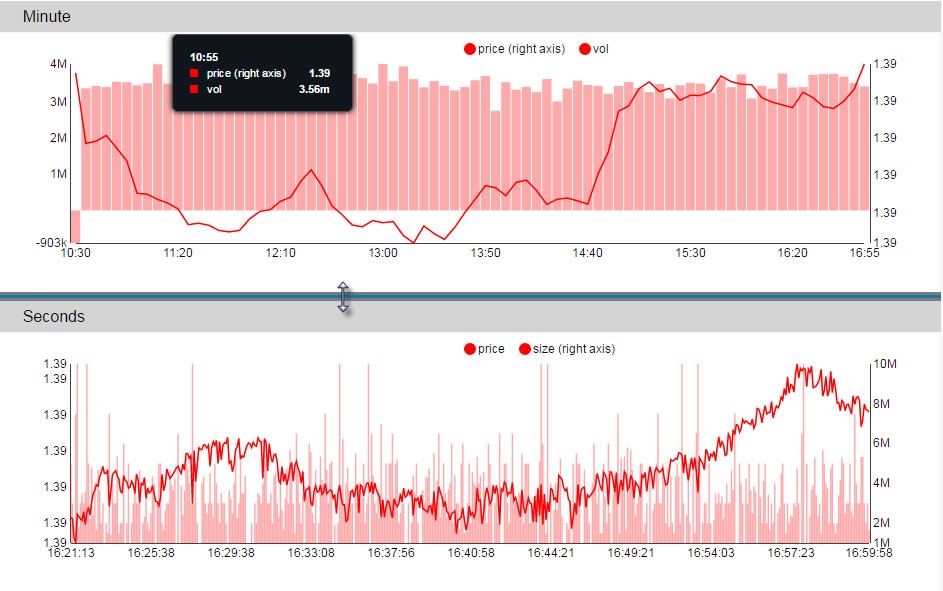Collapse the Seconds panel header

[54, 317]
